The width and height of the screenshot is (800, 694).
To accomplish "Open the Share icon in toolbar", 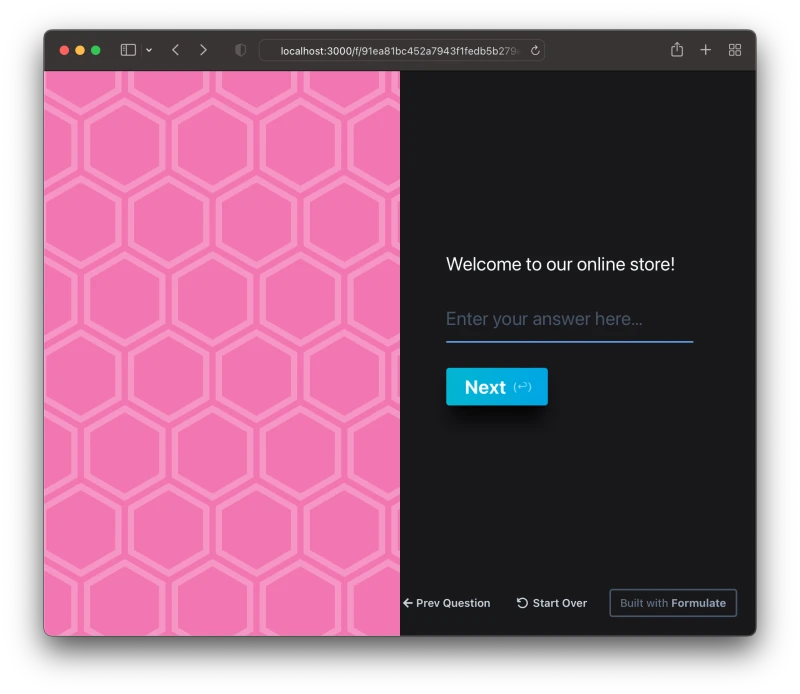I will click(x=677, y=50).
